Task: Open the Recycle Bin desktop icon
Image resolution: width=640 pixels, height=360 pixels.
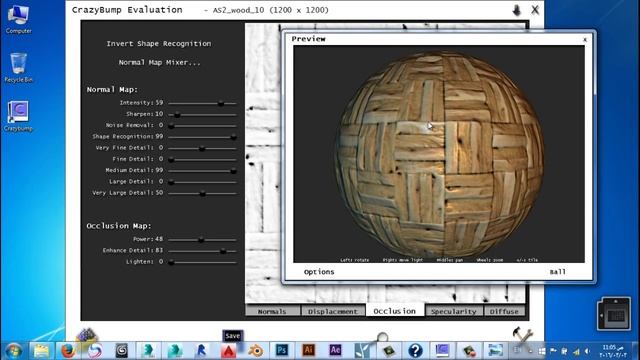Action: pos(18,68)
